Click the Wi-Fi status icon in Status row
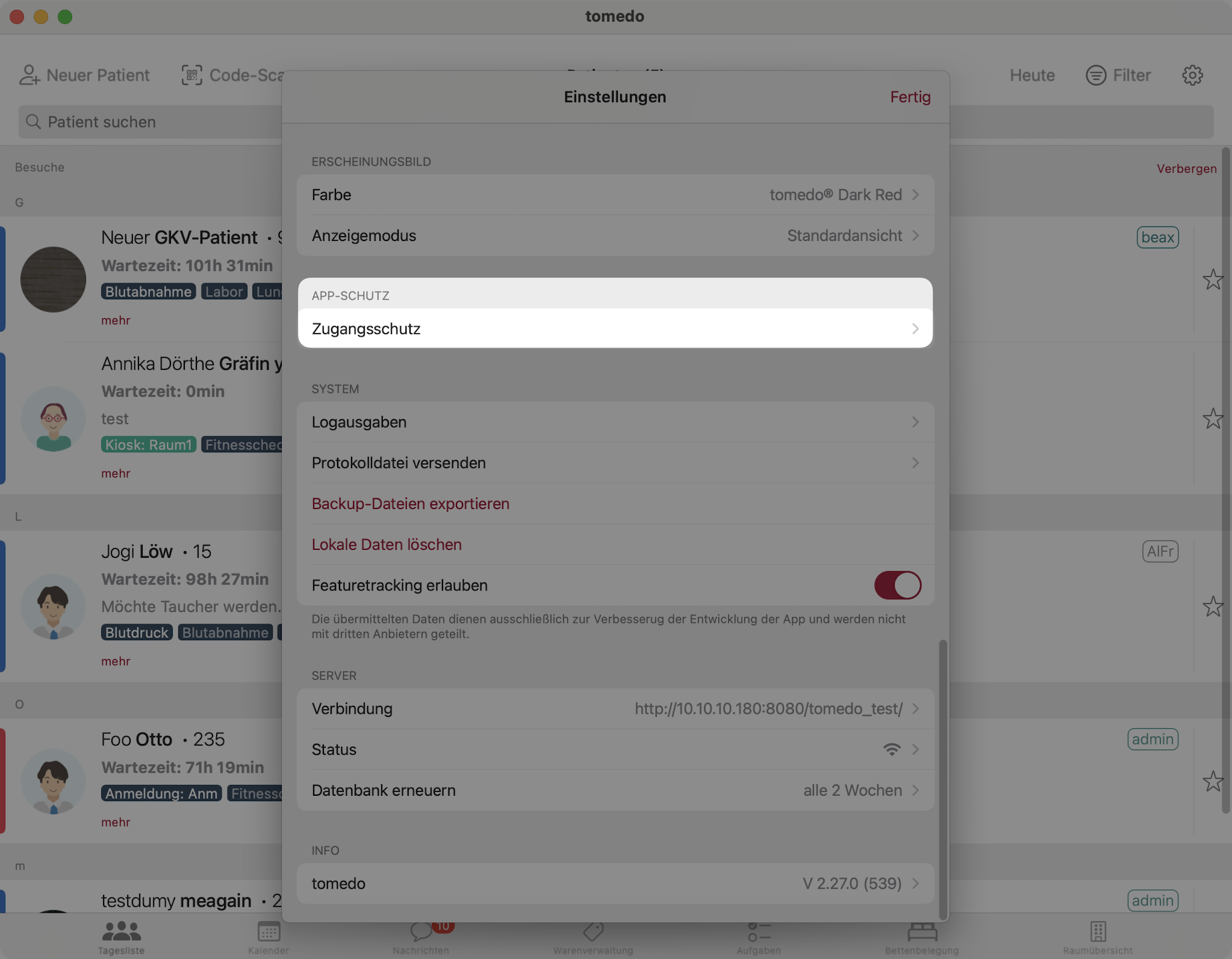Image resolution: width=1232 pixels, height=959 pixels. tap(892, 749)
